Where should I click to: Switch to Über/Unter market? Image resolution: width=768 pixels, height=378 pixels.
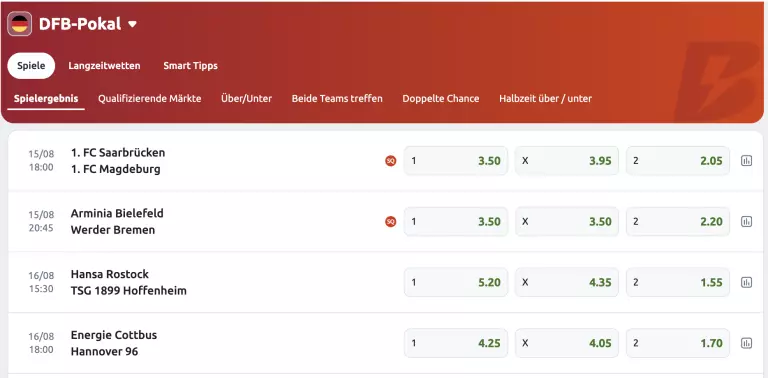(x=246, y=98)
